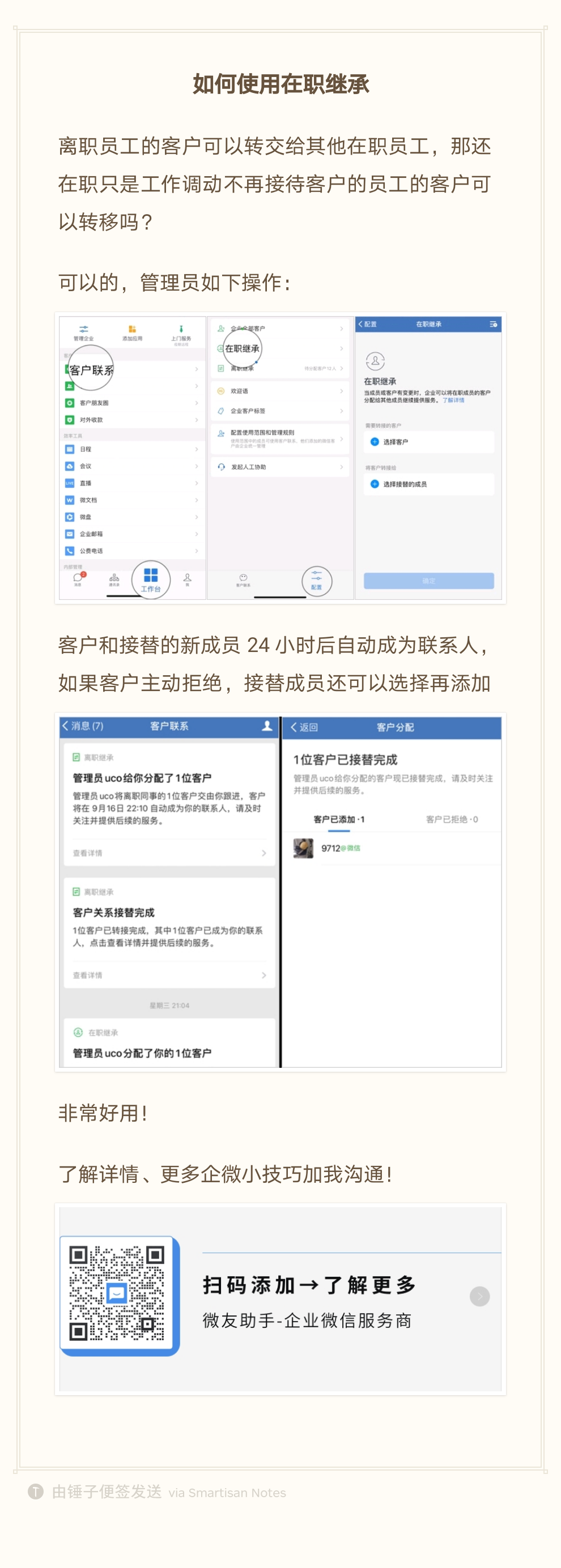Screen dimensions: 561x1568
Task: Open 客户朋友圈 green icon
Action: tap(70, 403)
